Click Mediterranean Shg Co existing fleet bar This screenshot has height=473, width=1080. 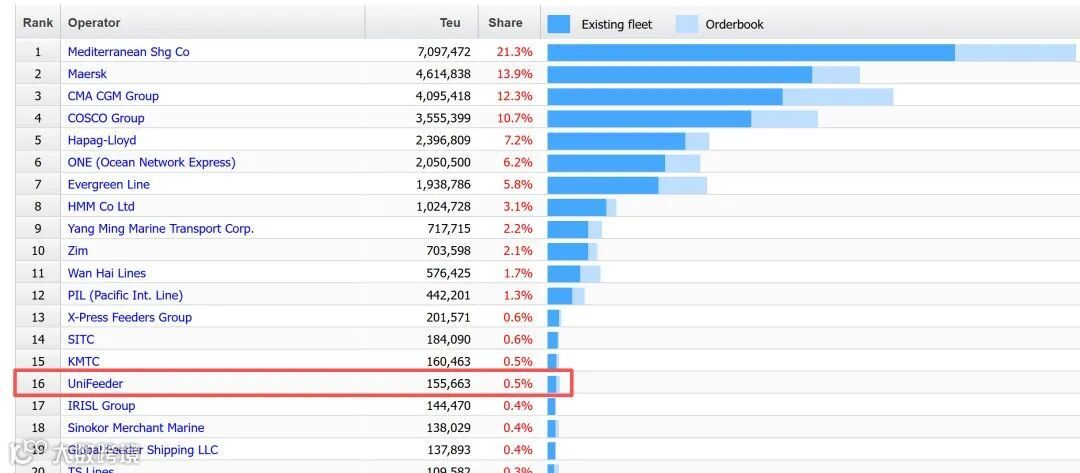click(751, 52)
